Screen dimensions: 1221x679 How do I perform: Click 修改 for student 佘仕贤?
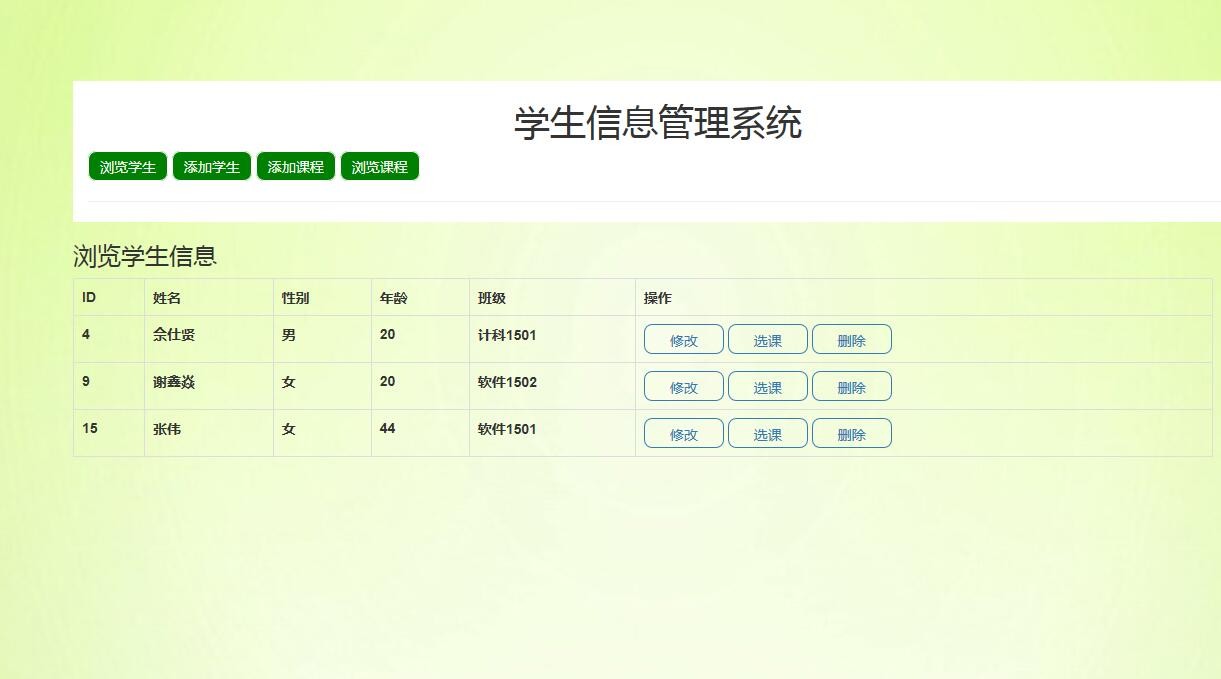tap(684, 340)
